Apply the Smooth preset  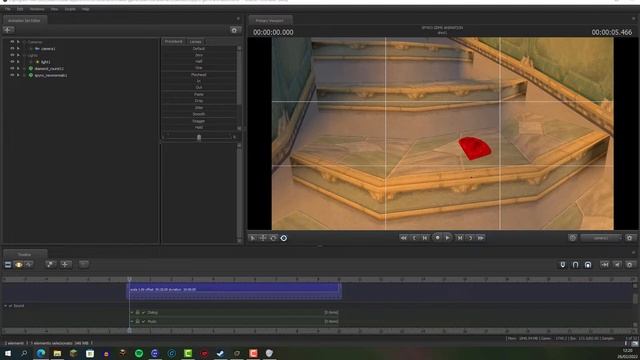(x=199, y=114)
